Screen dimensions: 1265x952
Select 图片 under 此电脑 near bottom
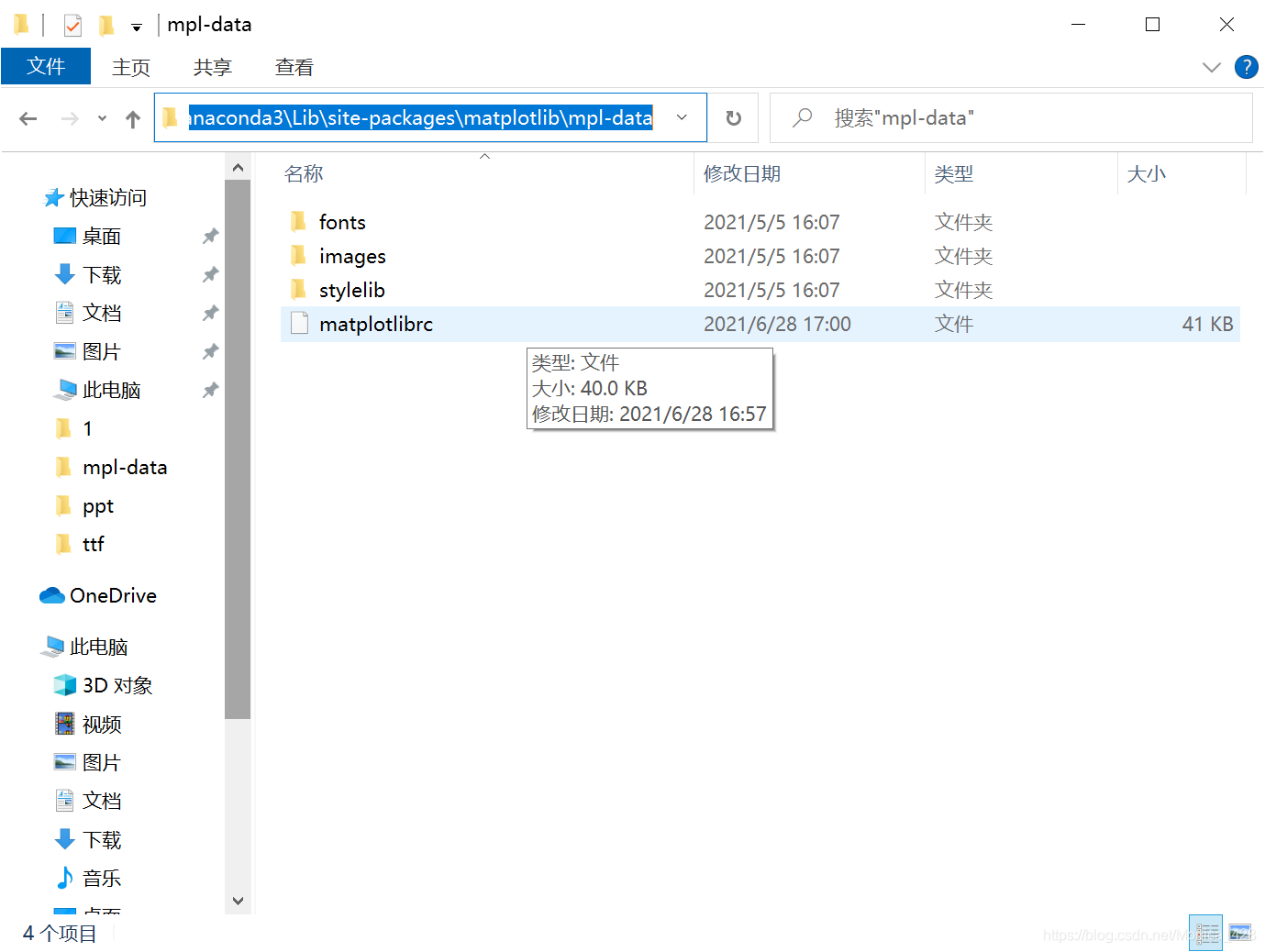point(101,763)
